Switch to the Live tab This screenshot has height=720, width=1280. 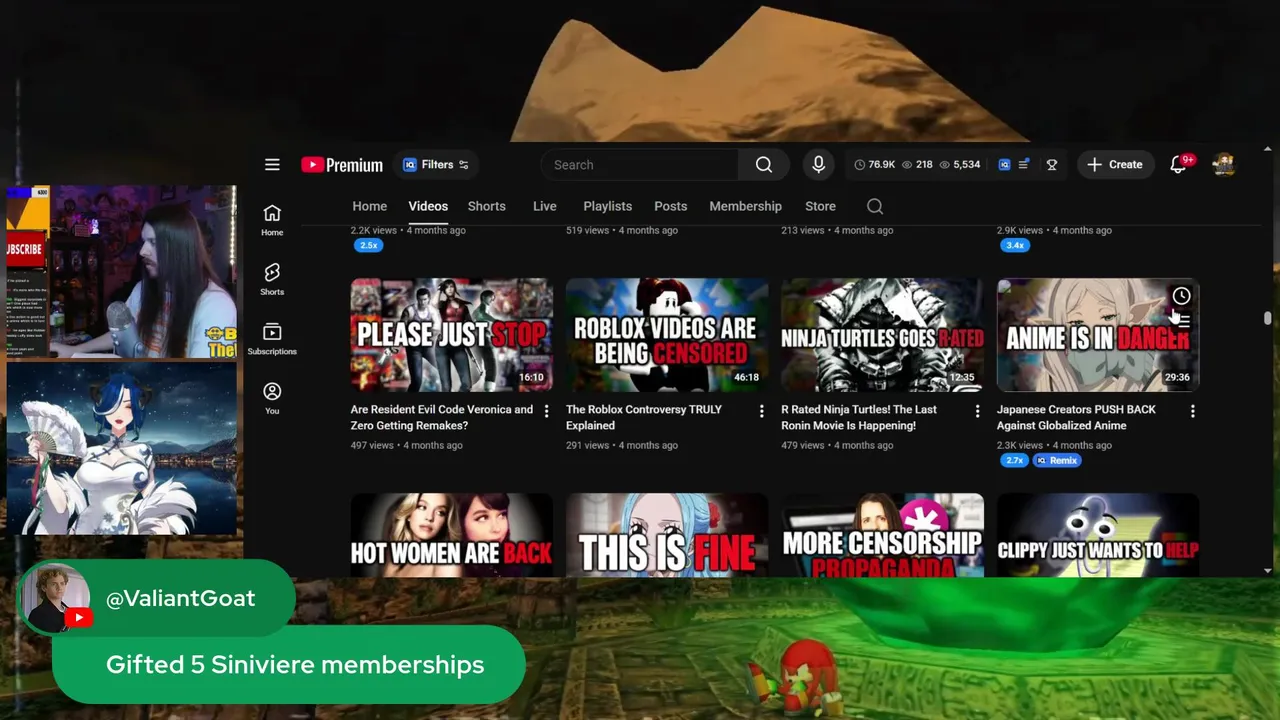[544, 206]
